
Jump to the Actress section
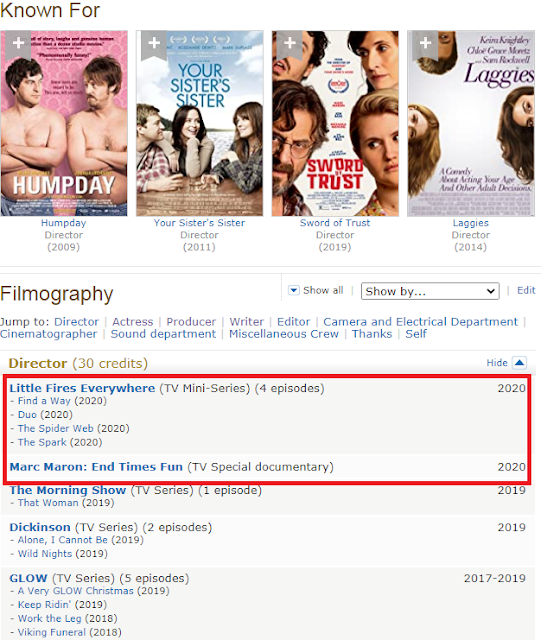(133, 322)
